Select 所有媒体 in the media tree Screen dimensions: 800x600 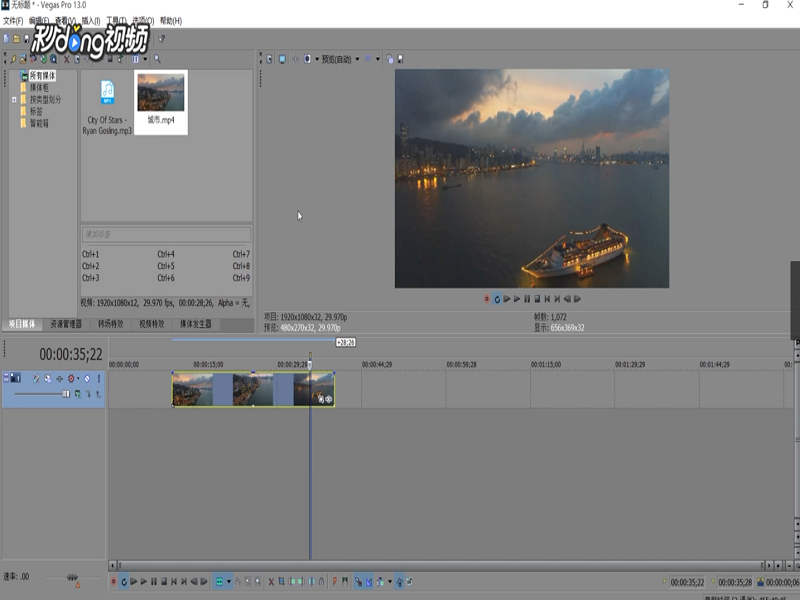(42, 76)
